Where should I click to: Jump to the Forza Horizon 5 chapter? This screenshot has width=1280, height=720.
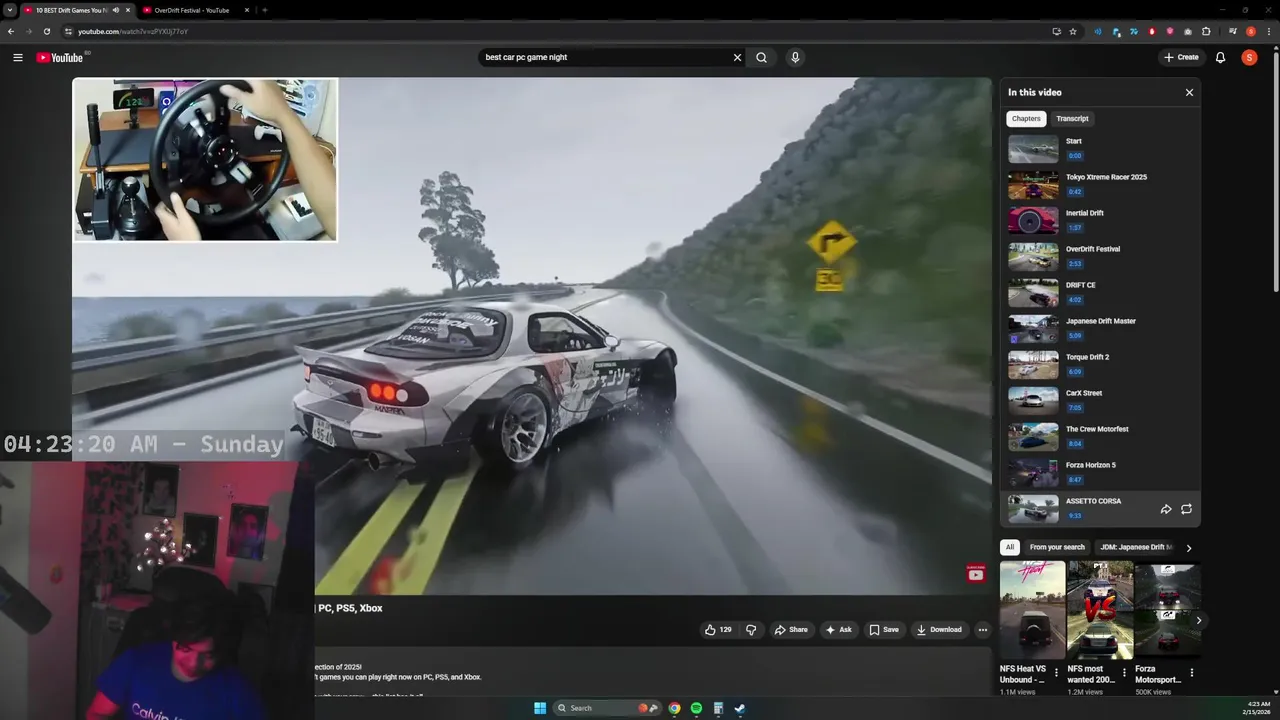(x=1100, y=472)
